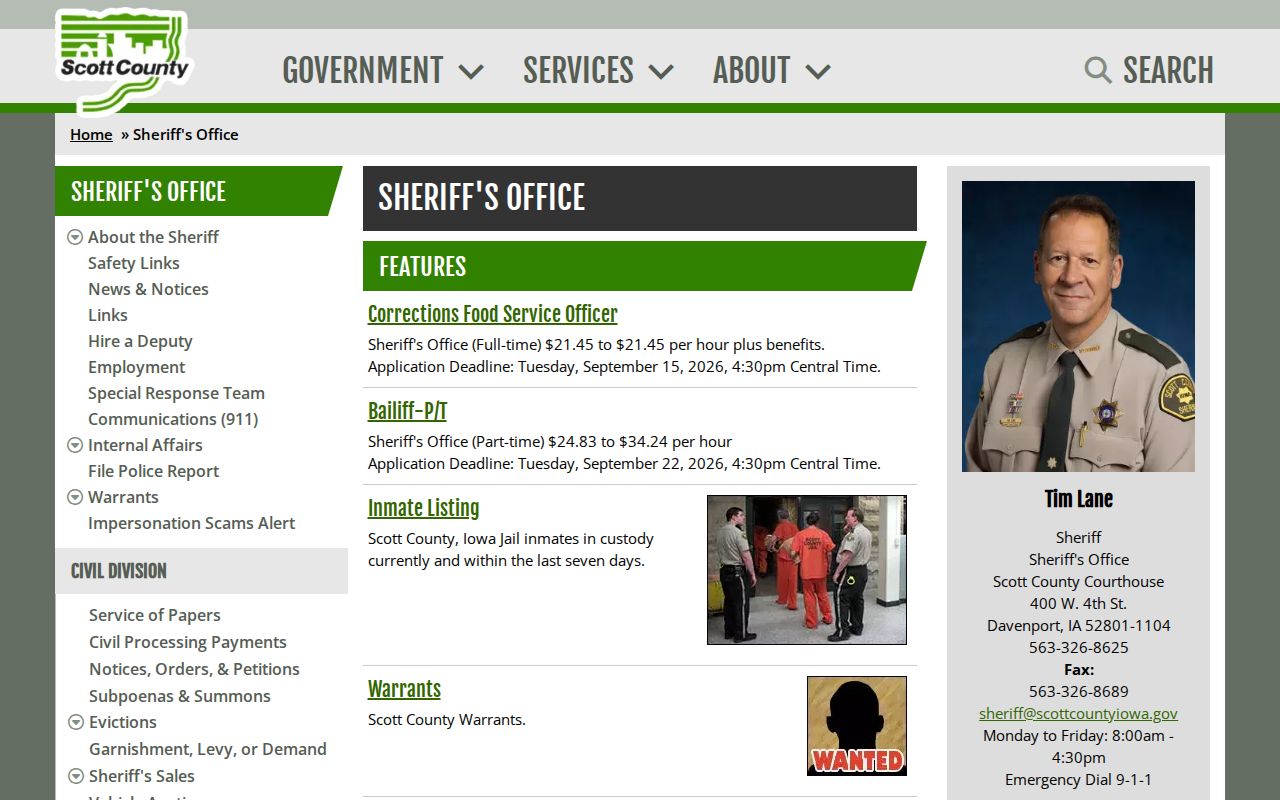Open About the Sheriff sidebar link
This screenshot has width=1280, height=800.
(x=153, y=237)
